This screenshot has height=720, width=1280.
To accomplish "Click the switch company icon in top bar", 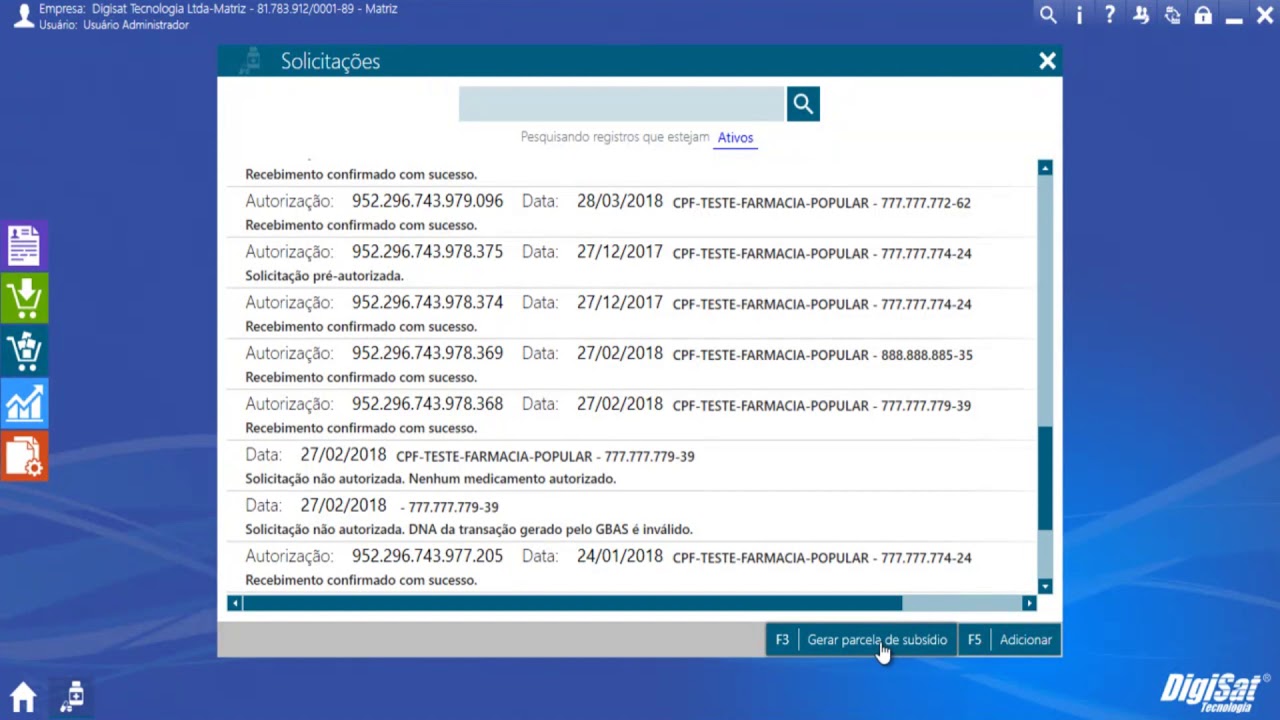I will coord(1172,15).
